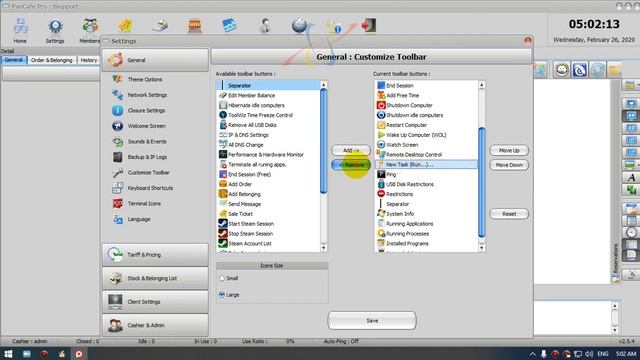Select Edit Member Balance in available list
The height and width of the screenshot is (360, 640).
pyautogui.click(x=269, y=95)
